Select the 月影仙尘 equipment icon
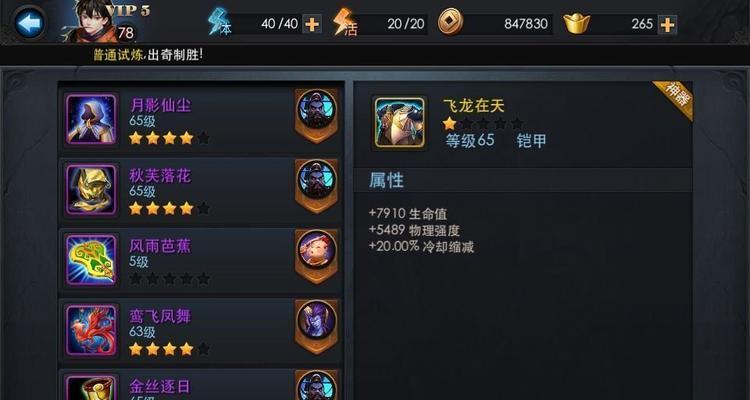 [91, 119]
